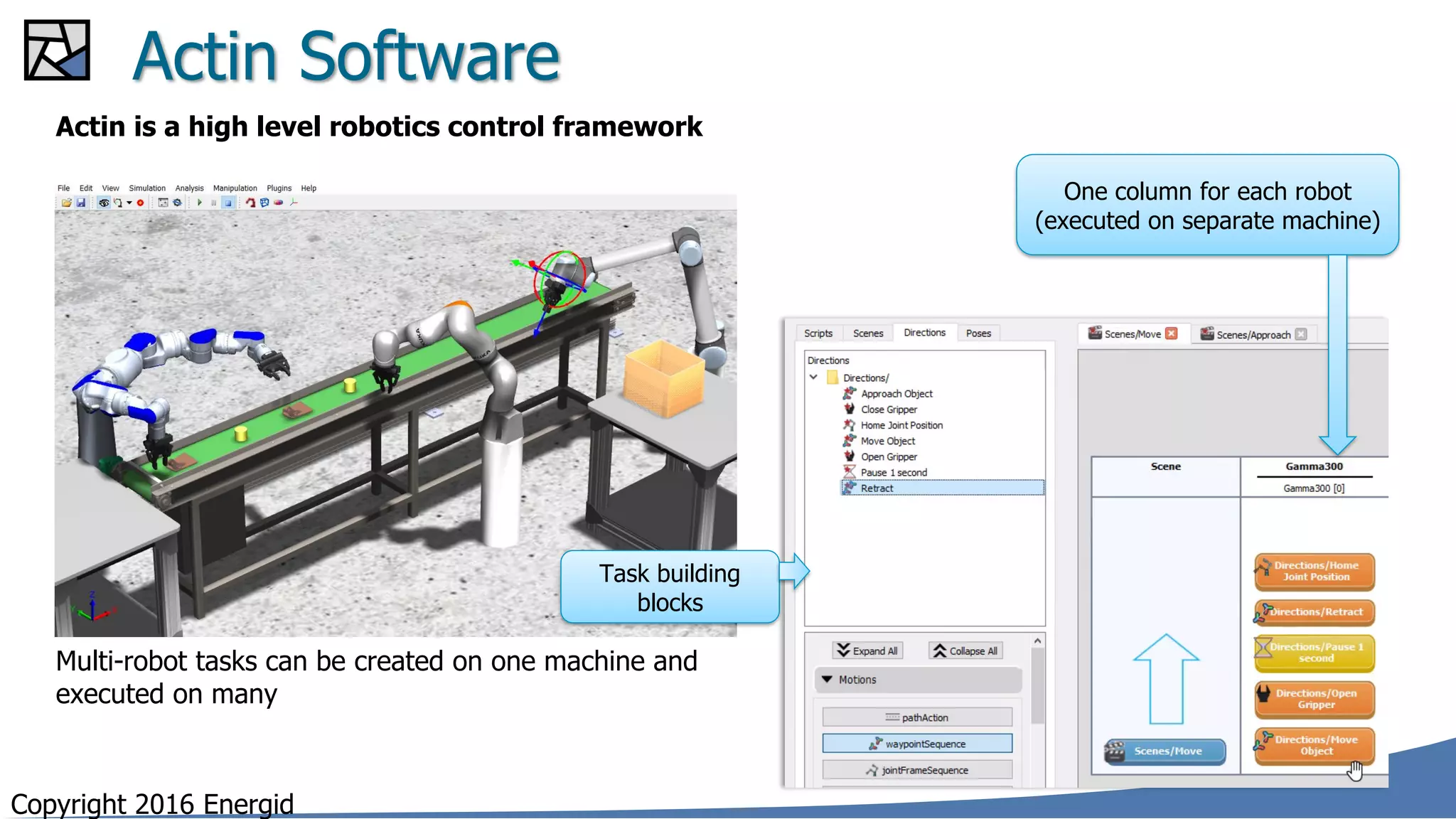Select the Scenes/Move document tab
The image size is (1456, 819).
click(1134, 334)
